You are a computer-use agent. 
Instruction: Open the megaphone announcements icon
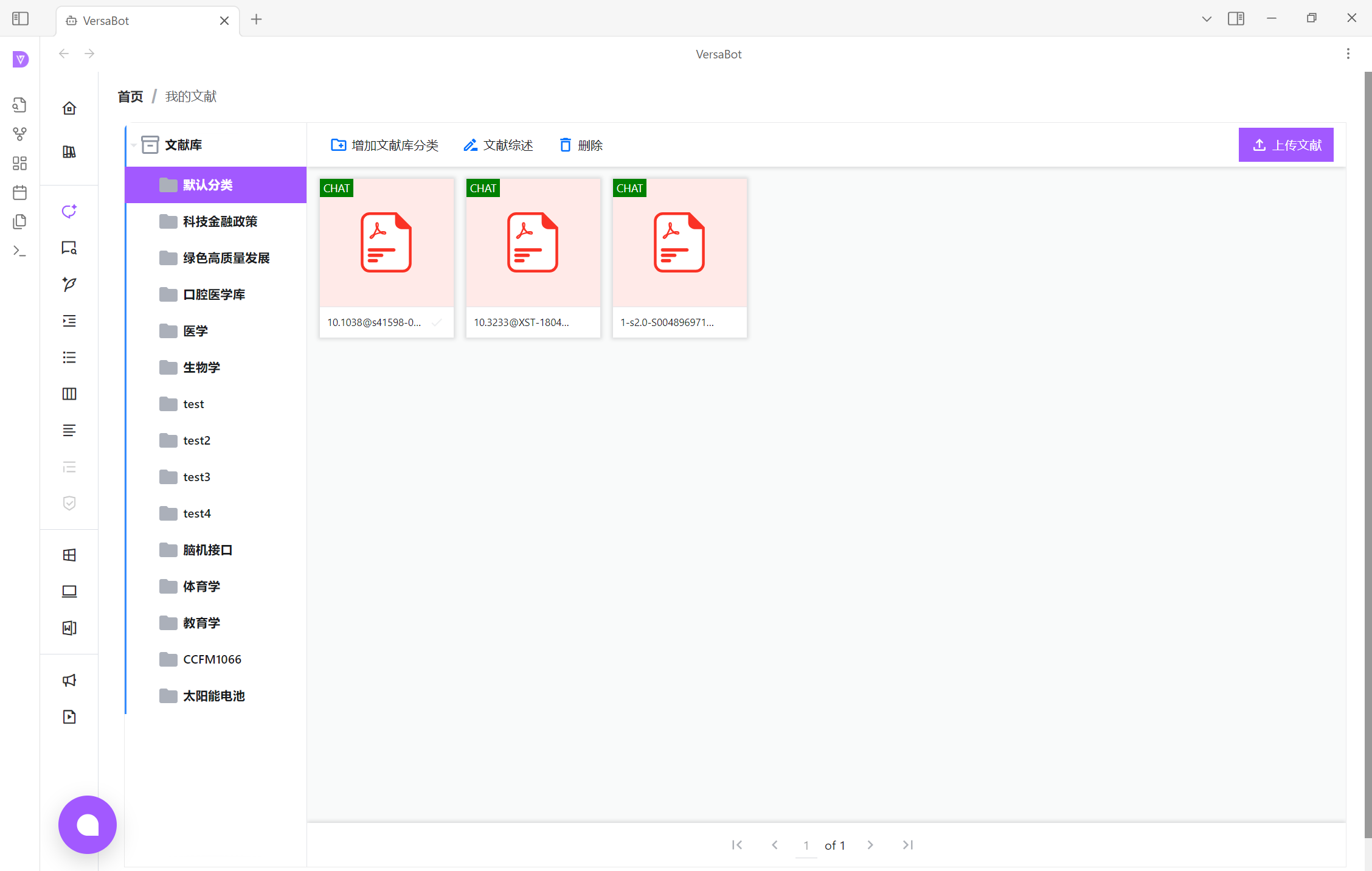(x=69, y=680)
